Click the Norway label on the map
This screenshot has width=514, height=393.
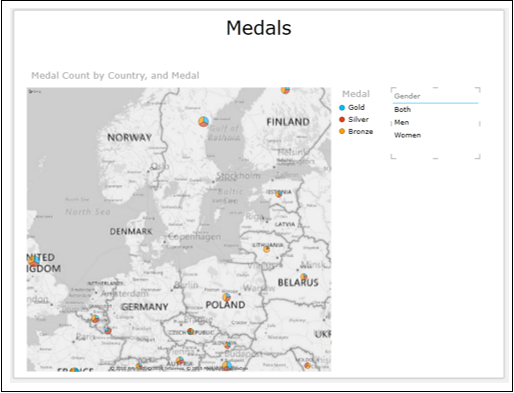tap(129, 137)
